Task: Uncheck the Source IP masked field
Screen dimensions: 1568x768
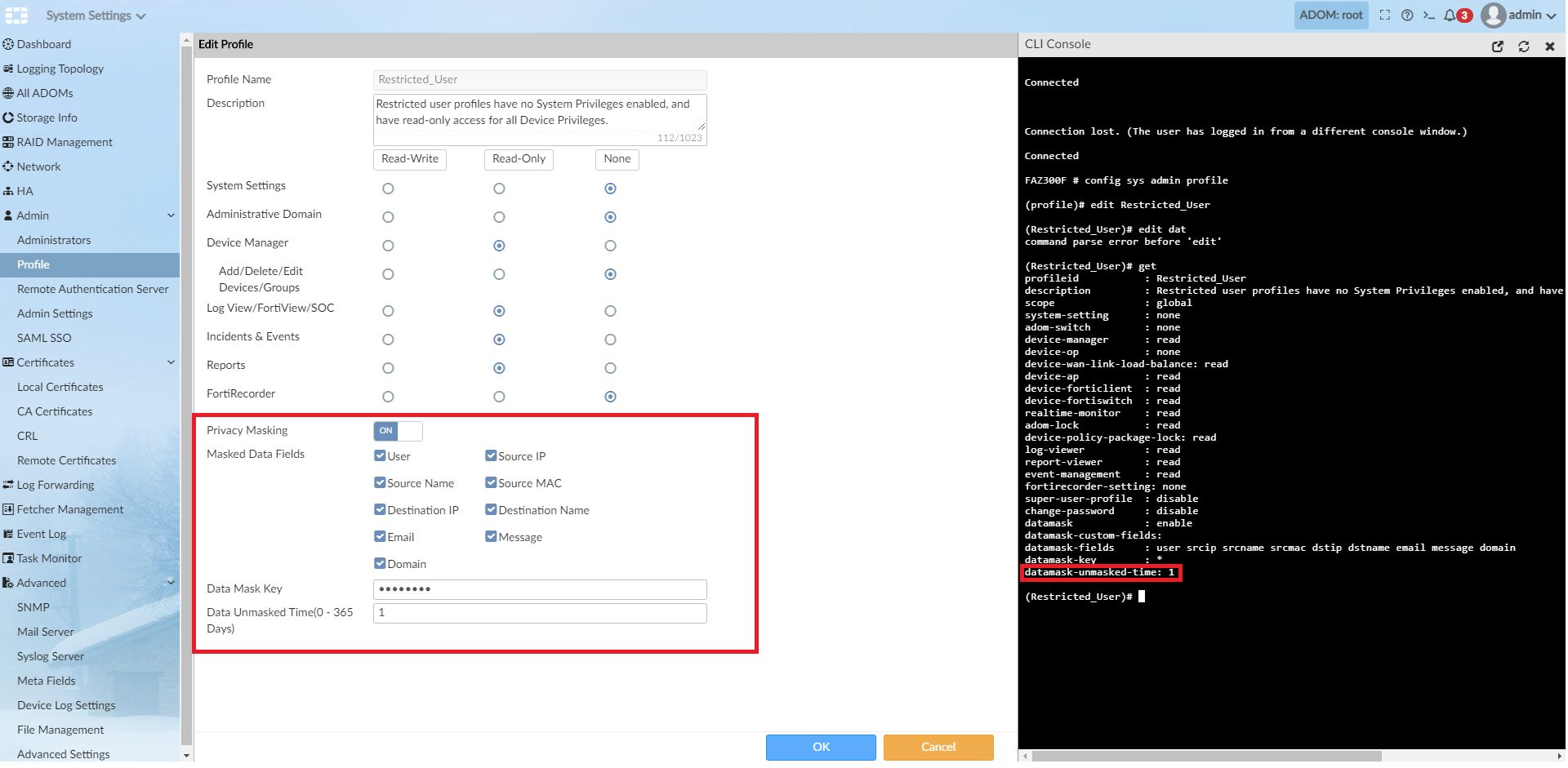Action: point(491,455)
